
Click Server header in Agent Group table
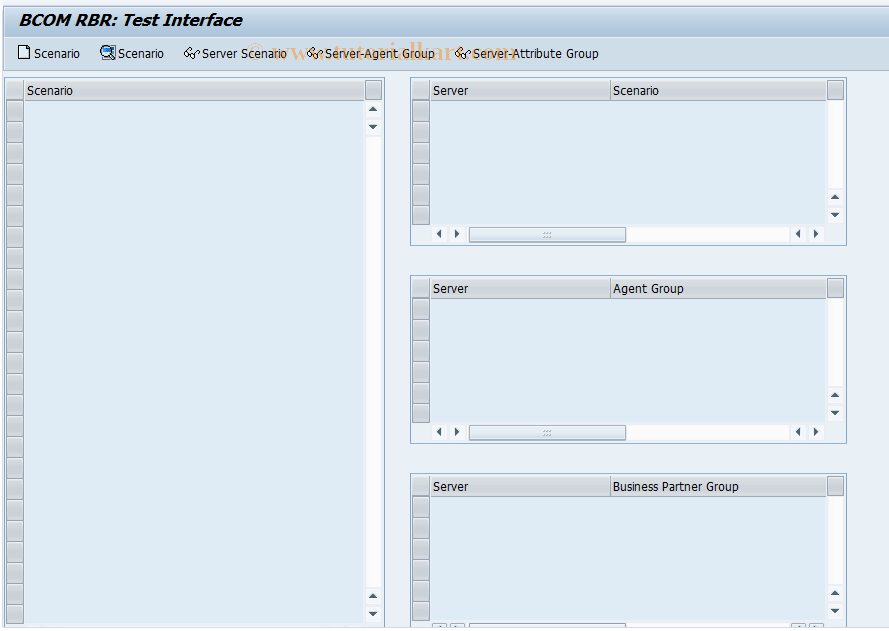tap(520, 289)
